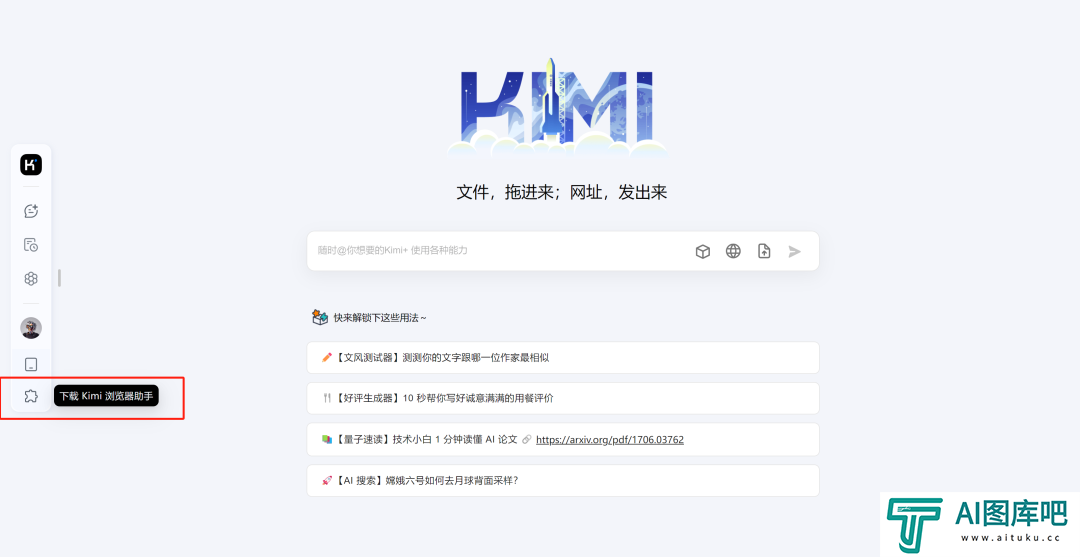Select the 【文风测试器】 suggestion
Viewport: 1080px width, 557px height.
coord(563,357)
